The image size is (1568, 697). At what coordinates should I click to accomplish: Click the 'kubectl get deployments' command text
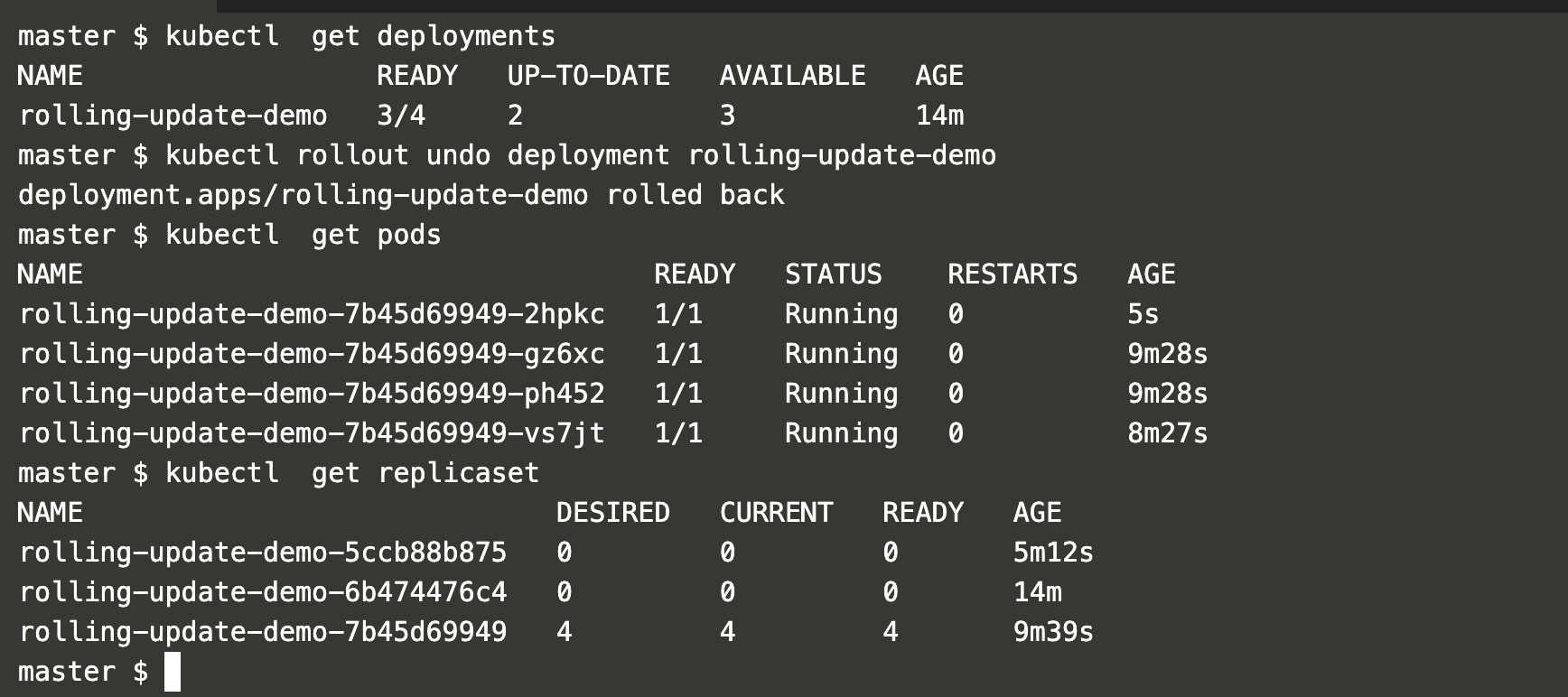(x=360, y=36)
